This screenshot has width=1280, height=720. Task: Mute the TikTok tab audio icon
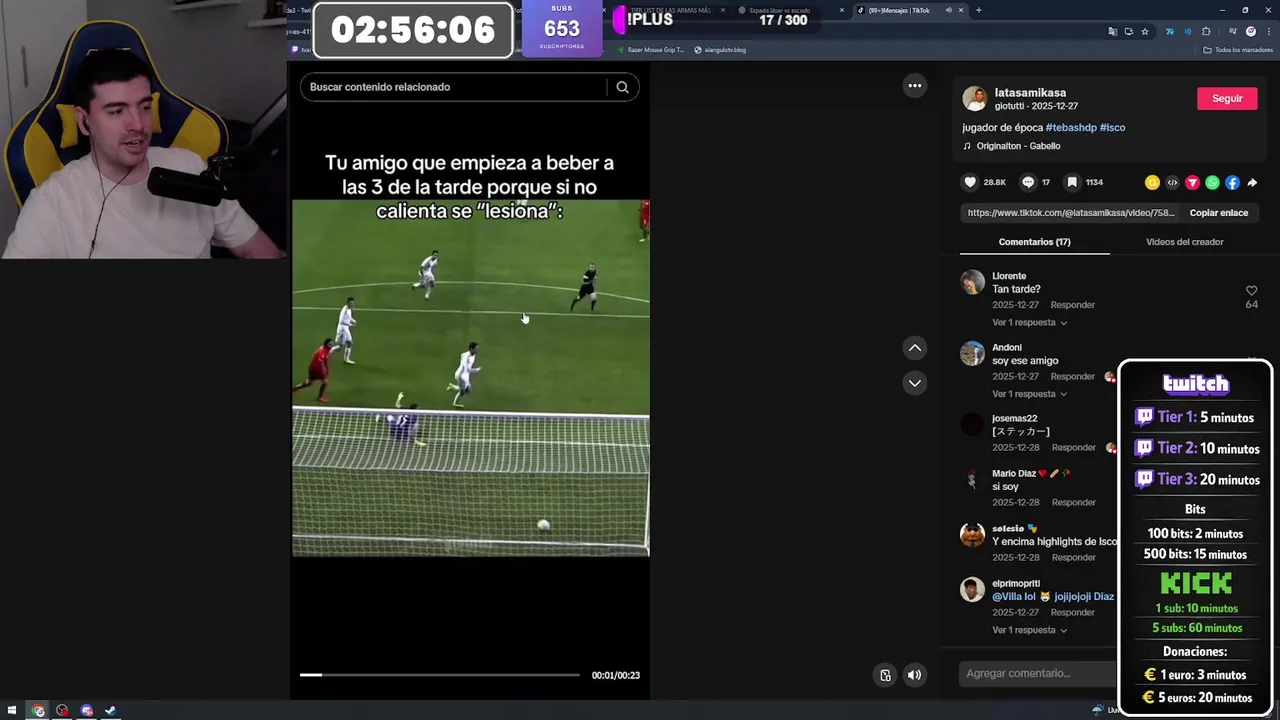pos(948,10)
